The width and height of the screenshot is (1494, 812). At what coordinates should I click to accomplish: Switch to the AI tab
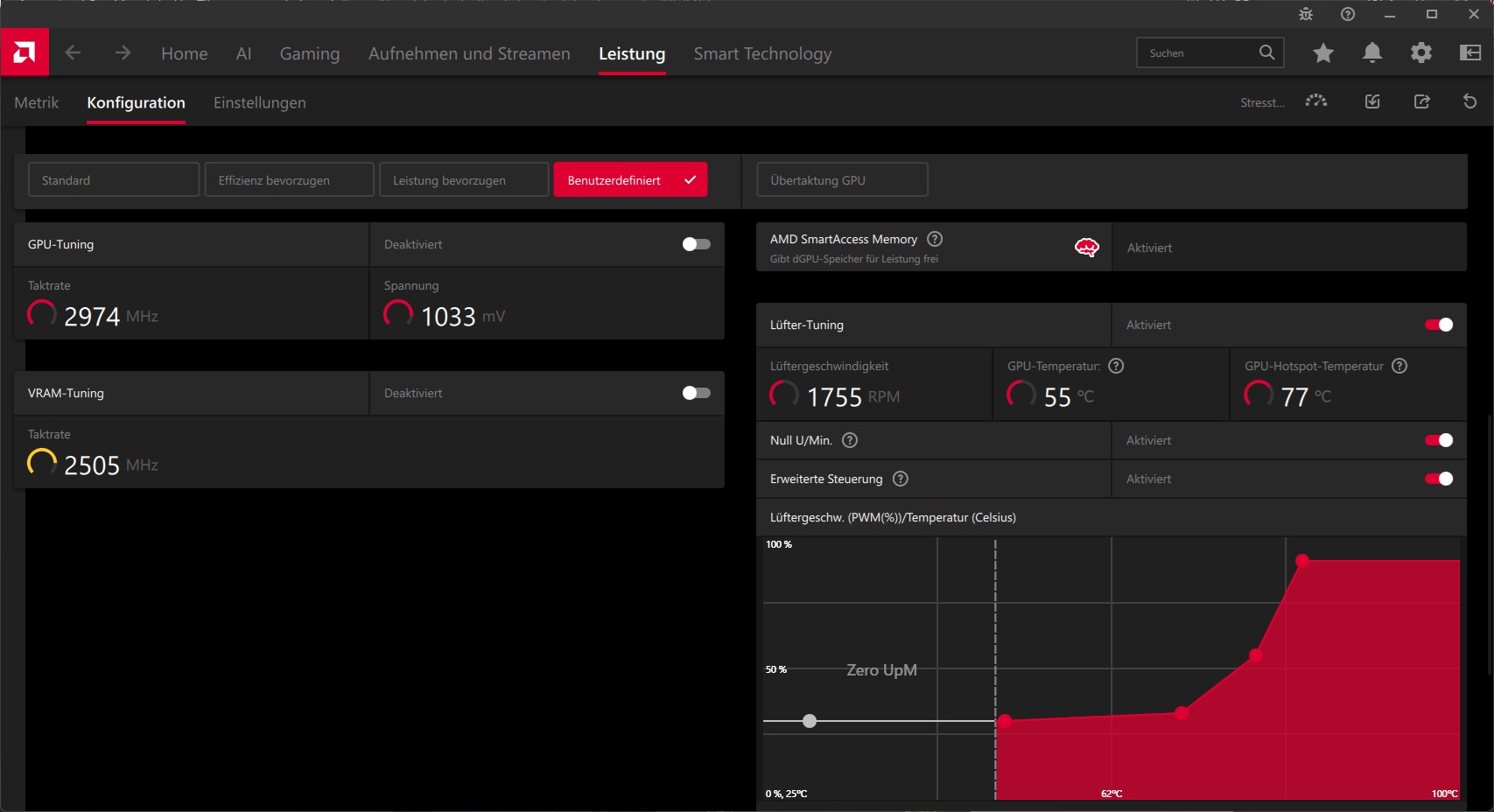(x=244, y=53)
